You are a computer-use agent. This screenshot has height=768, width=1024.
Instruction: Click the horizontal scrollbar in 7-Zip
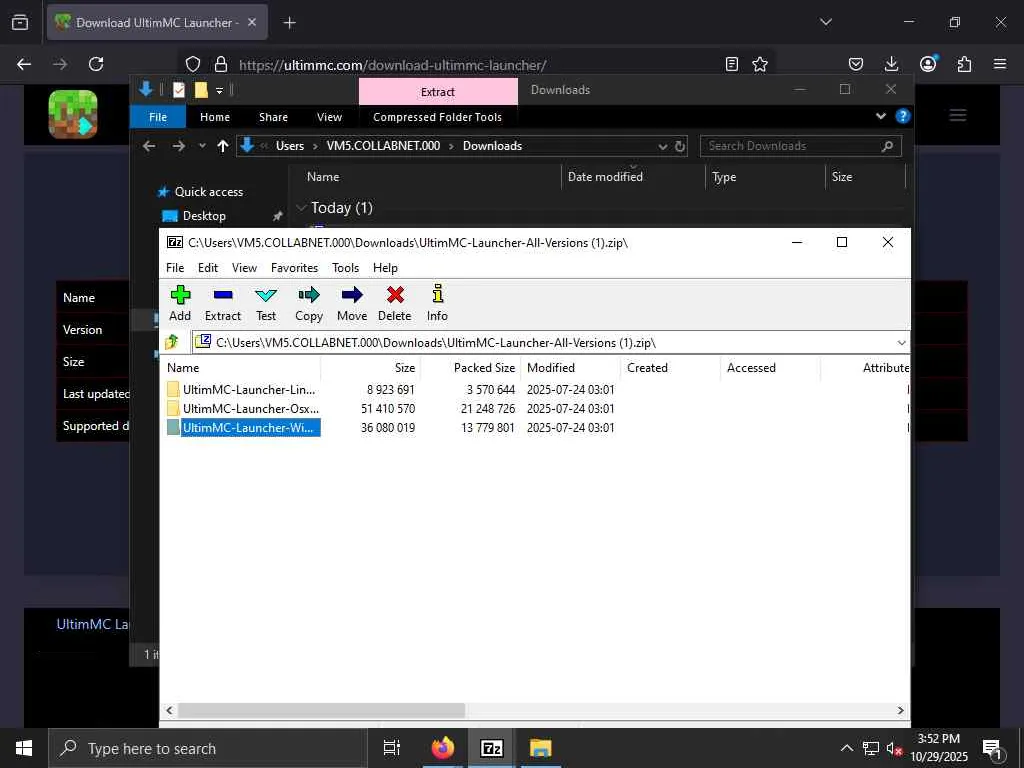click(x=321, y=710)
